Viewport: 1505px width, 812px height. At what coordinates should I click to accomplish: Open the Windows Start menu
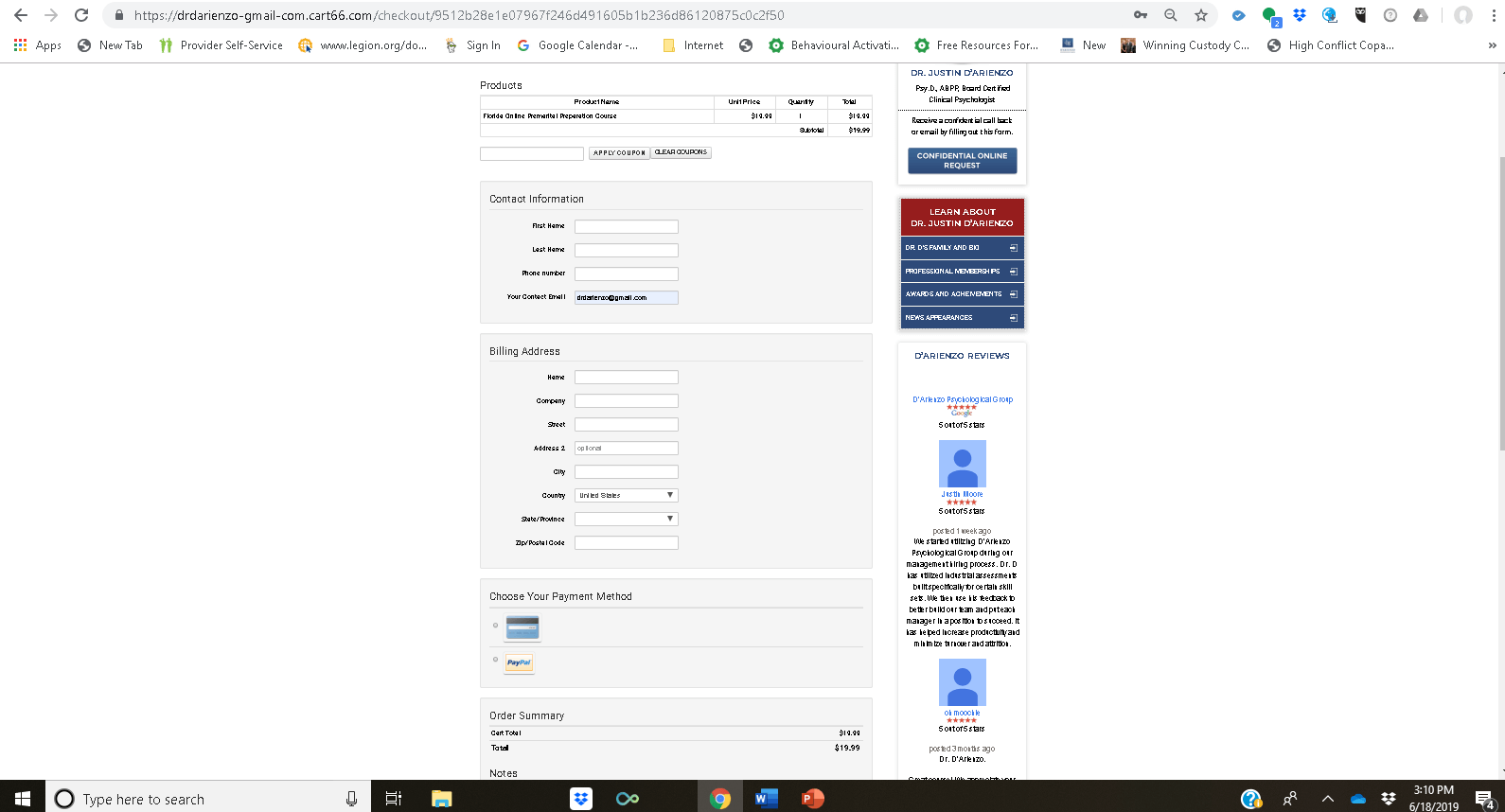click(x=23, y=799)
